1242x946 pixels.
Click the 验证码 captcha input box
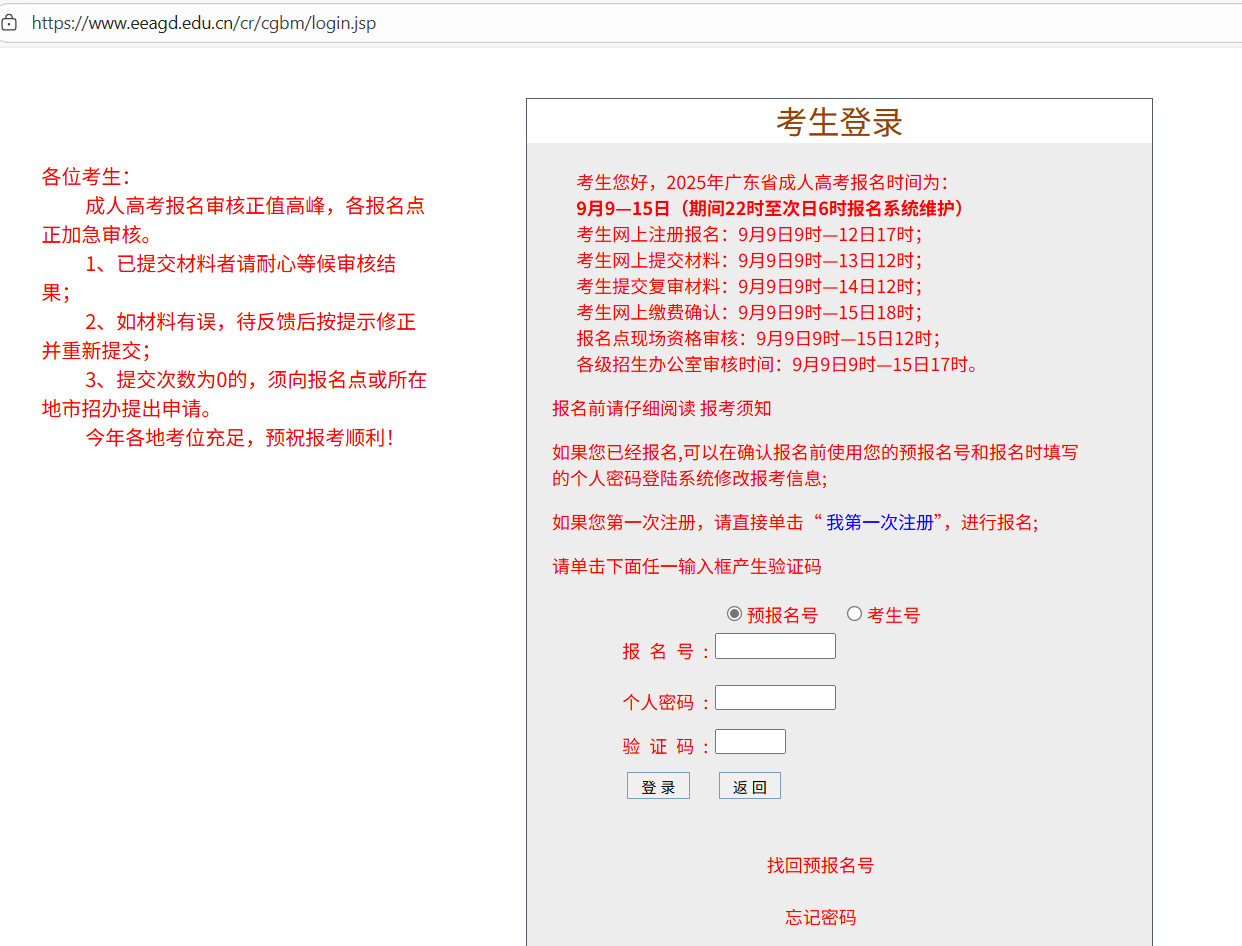pyautogui.click(x=750, y=742)
